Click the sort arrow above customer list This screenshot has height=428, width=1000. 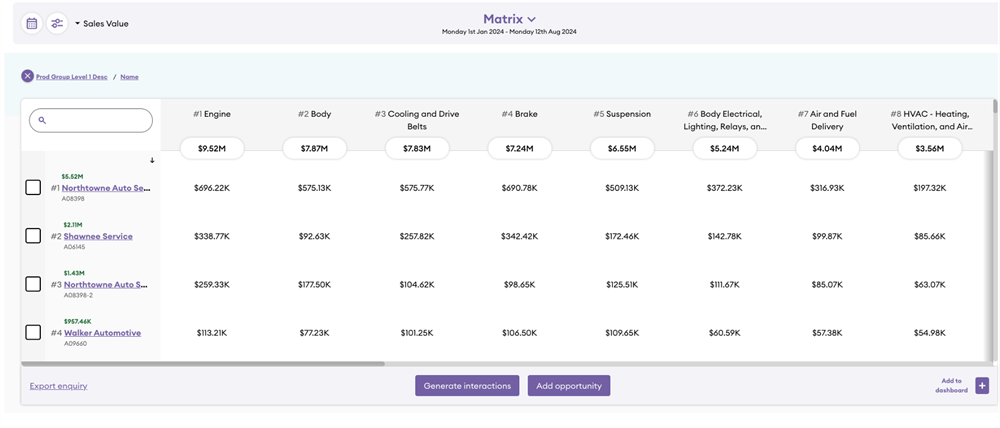pos(152,160)
